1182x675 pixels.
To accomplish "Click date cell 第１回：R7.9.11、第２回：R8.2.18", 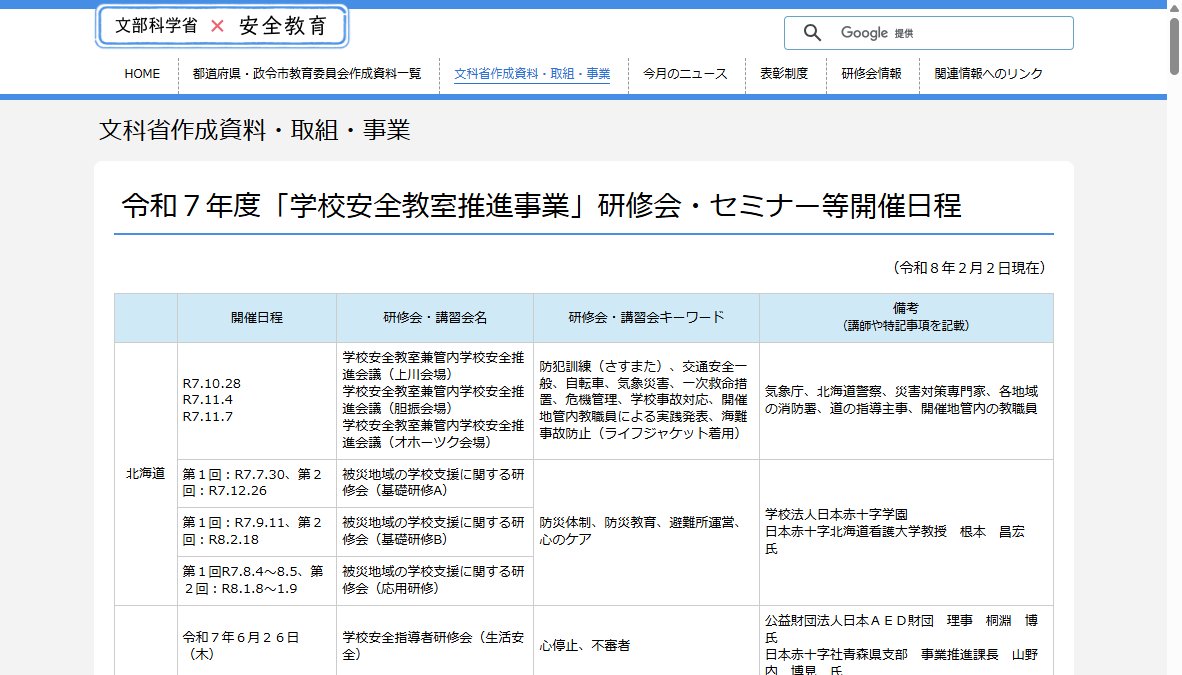I will pos(257,532).
